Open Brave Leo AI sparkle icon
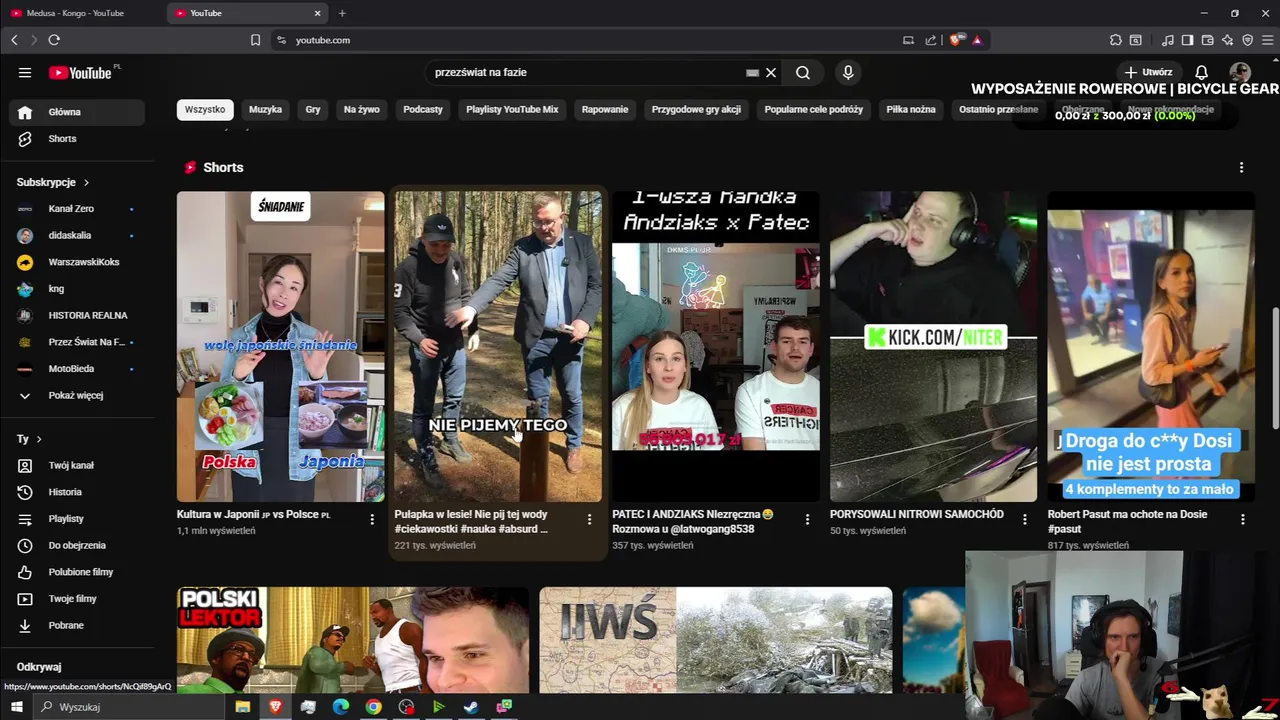 pyautogui.click(x=1227, y=40)
